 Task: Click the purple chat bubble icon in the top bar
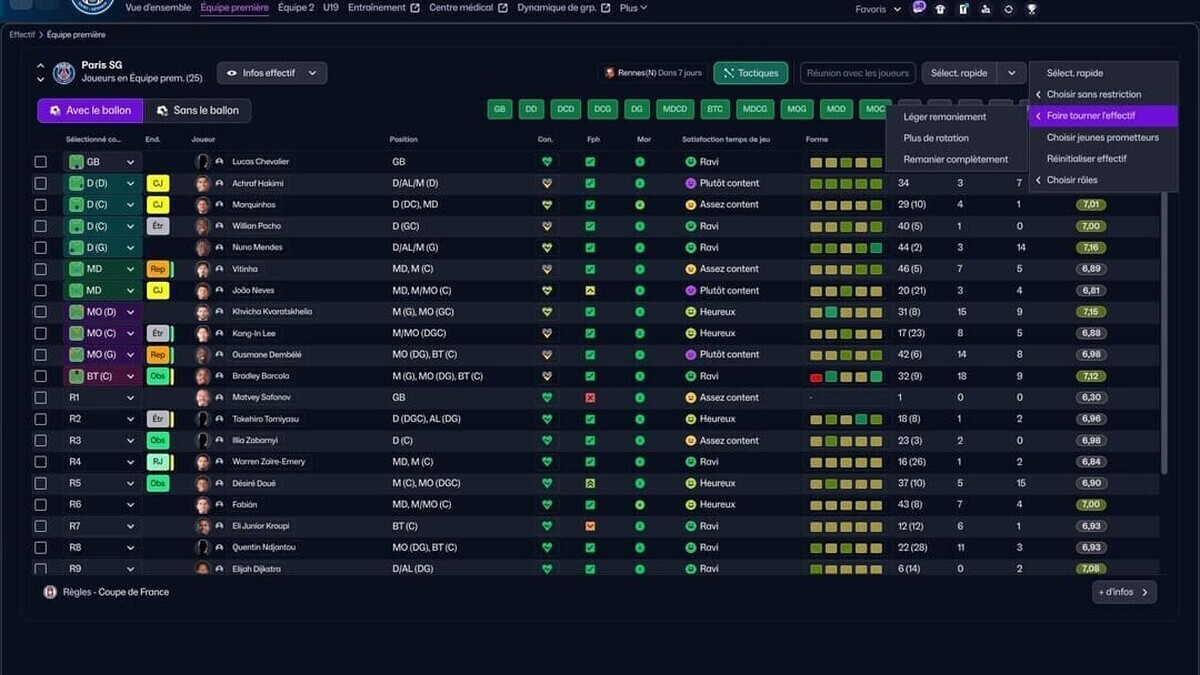(919, 8)
